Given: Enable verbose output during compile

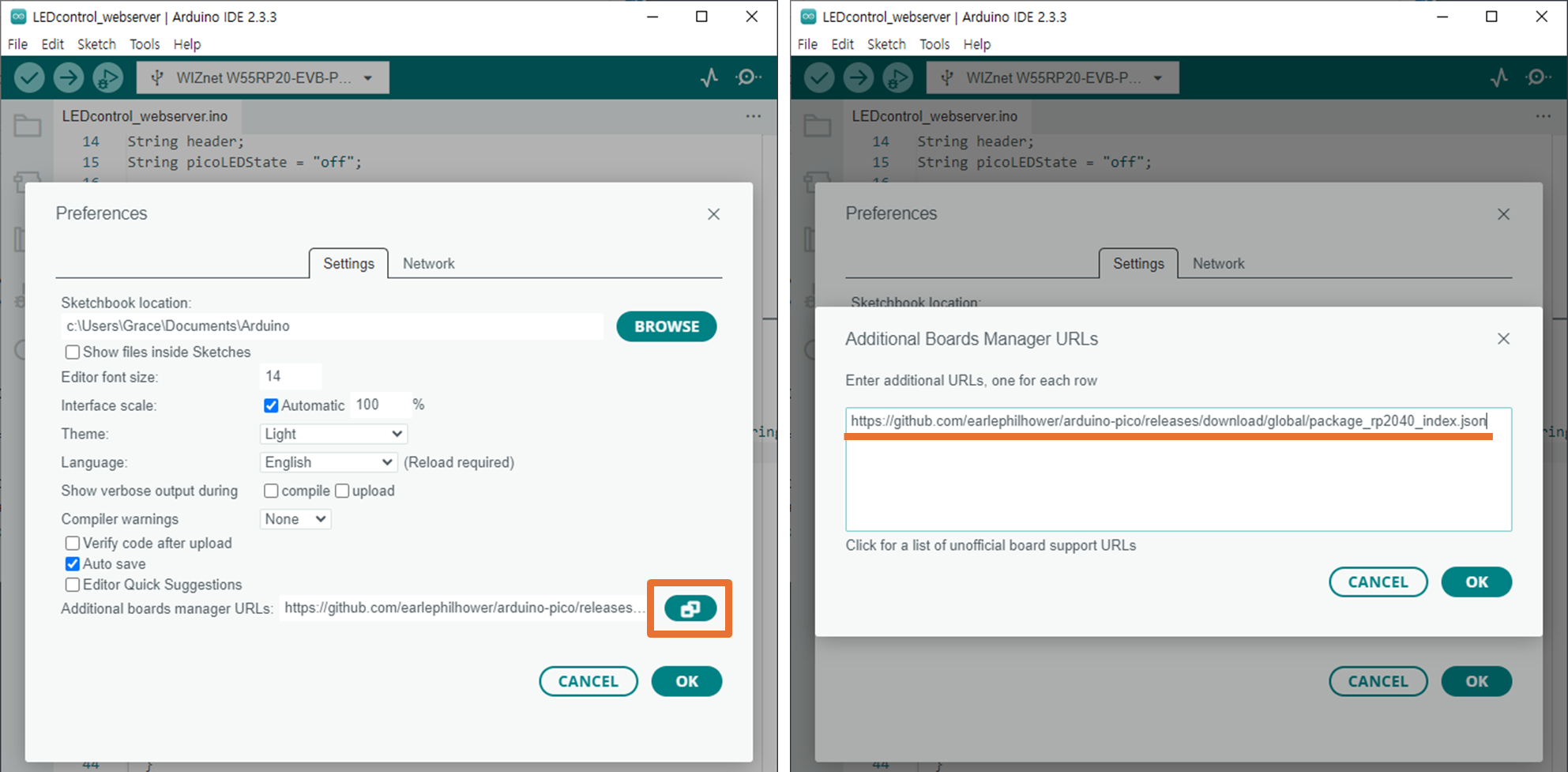Looking at the screenshot, I should (x=271, y=491).
